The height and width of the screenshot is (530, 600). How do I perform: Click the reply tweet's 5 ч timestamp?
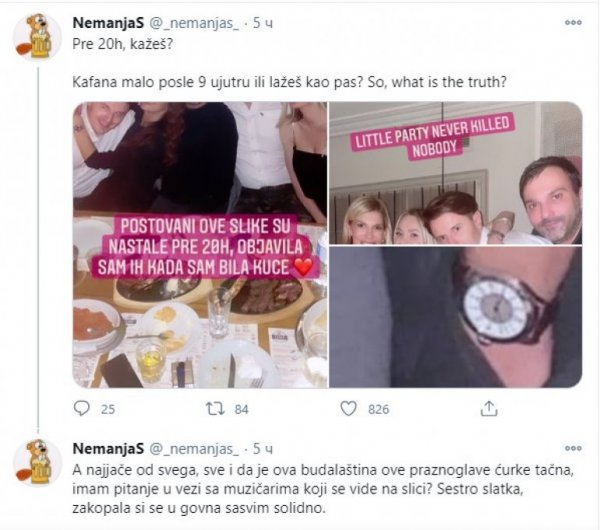tap(263, 448)
